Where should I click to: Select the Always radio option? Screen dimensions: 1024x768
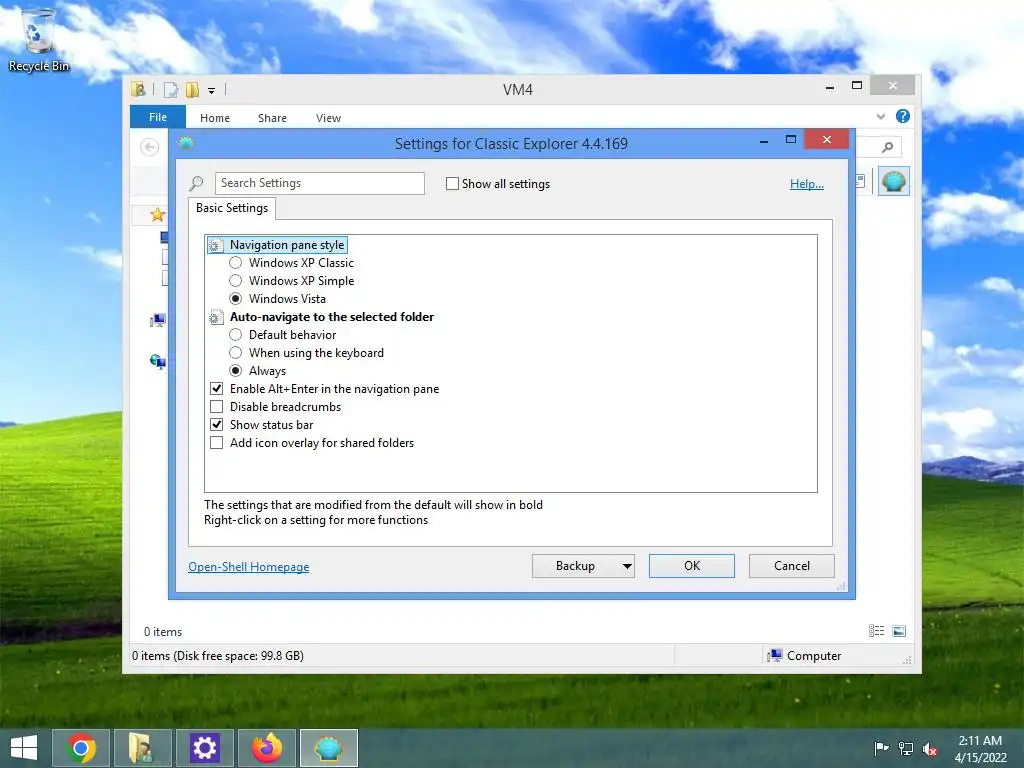pyautogui.click(x=236, y=371)
